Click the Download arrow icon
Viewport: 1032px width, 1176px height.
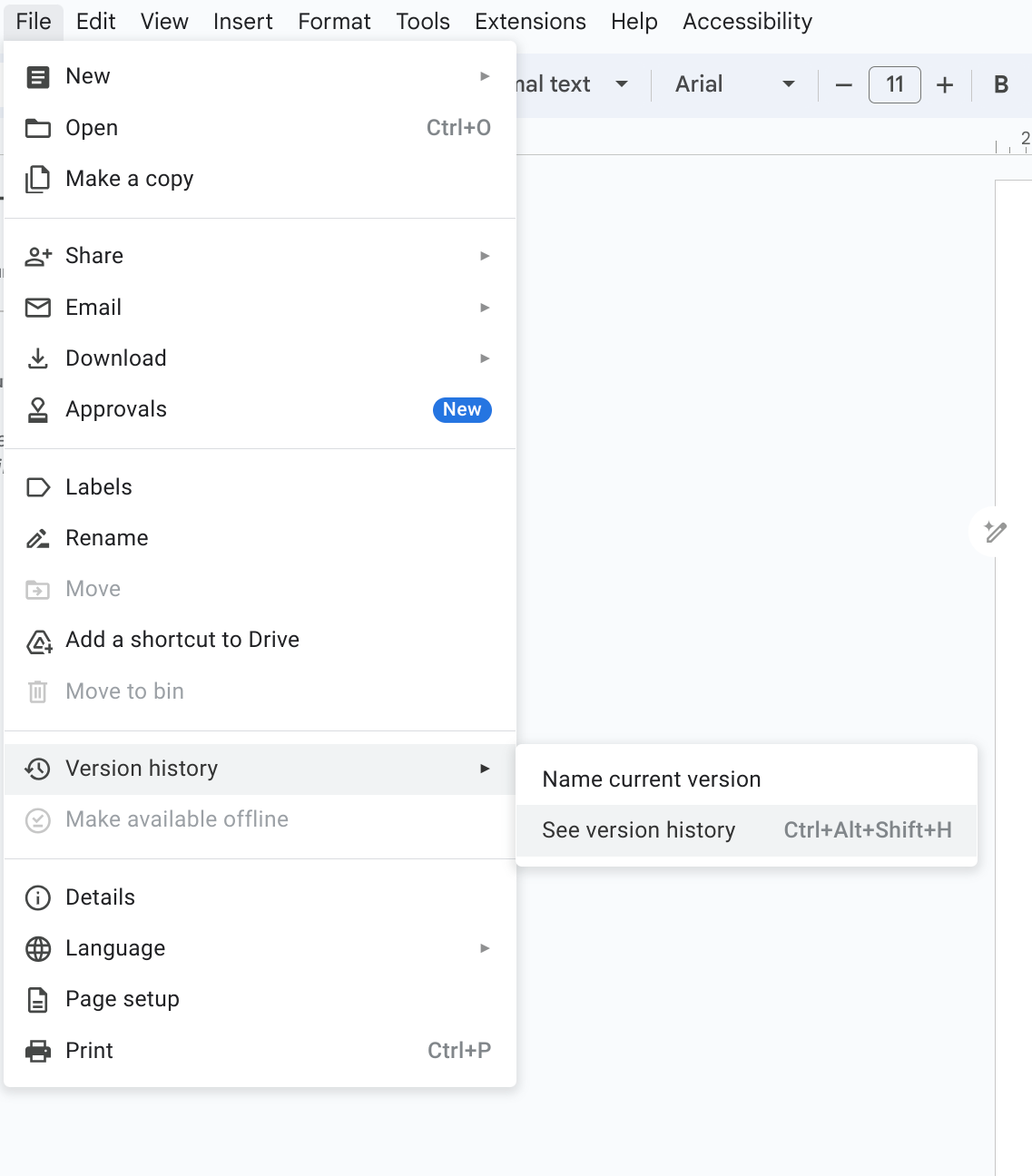point(38,358)
